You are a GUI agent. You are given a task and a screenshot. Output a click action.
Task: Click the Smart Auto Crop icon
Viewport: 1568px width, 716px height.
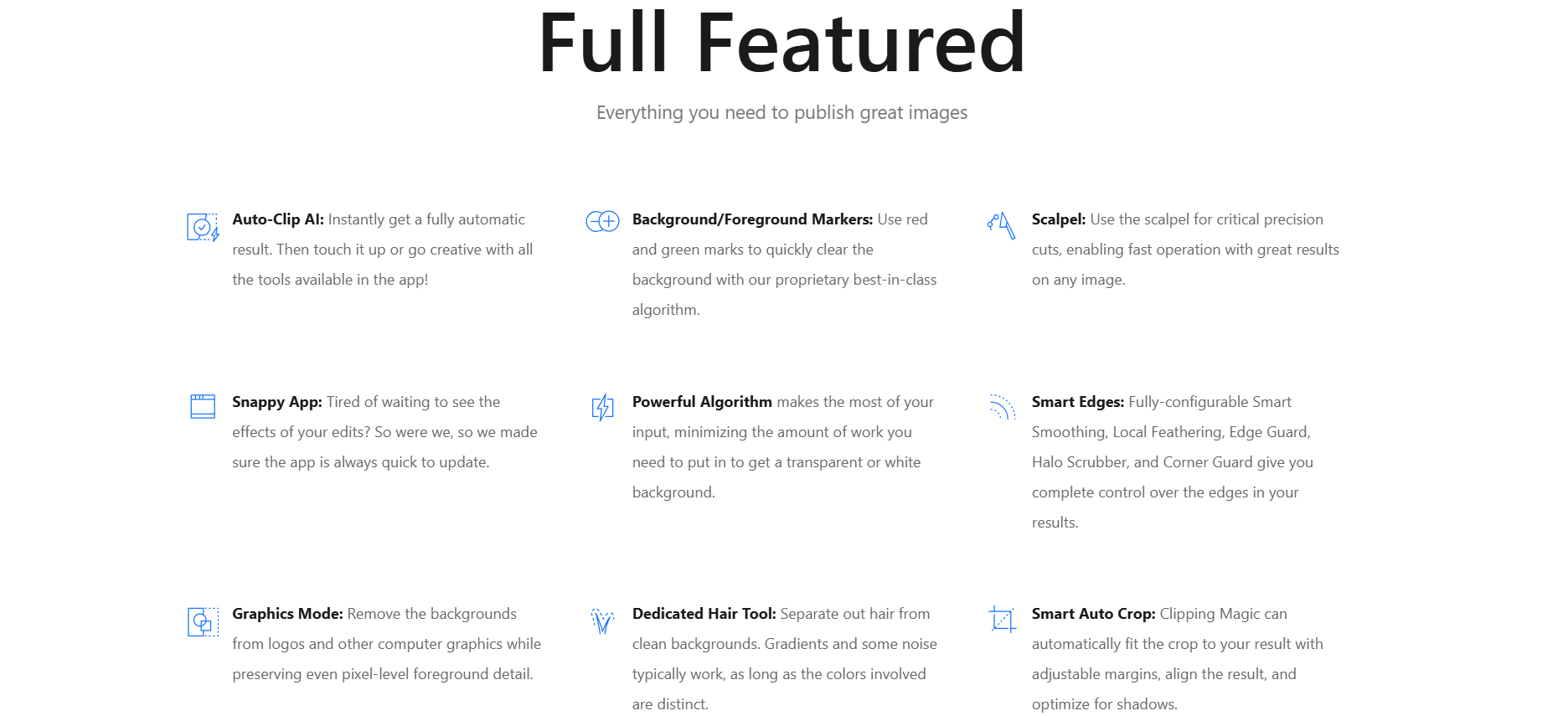(x=1002, y=620)
